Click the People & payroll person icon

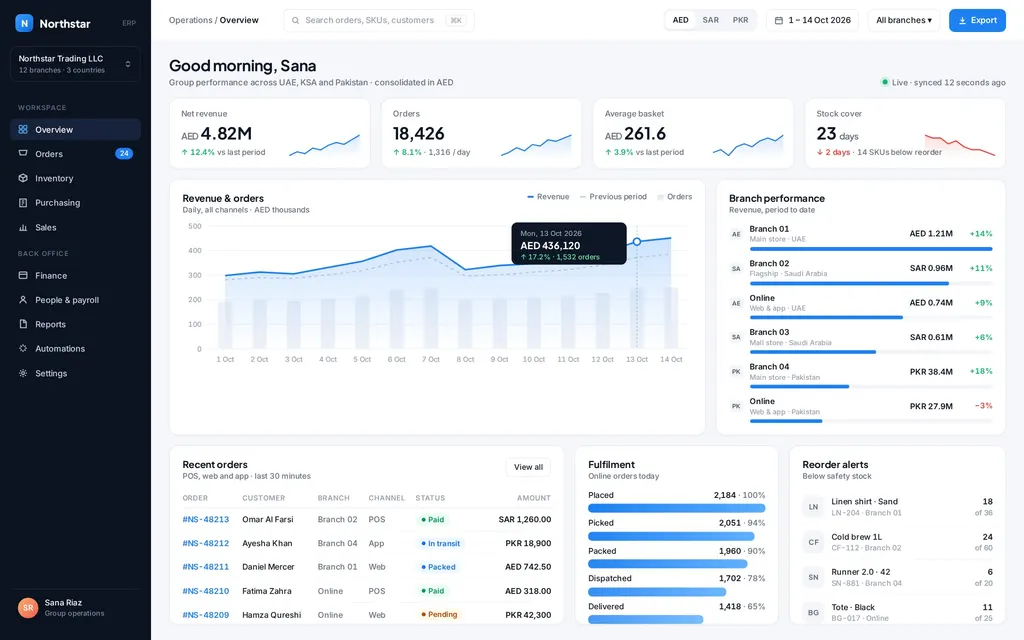click(23, 300)
